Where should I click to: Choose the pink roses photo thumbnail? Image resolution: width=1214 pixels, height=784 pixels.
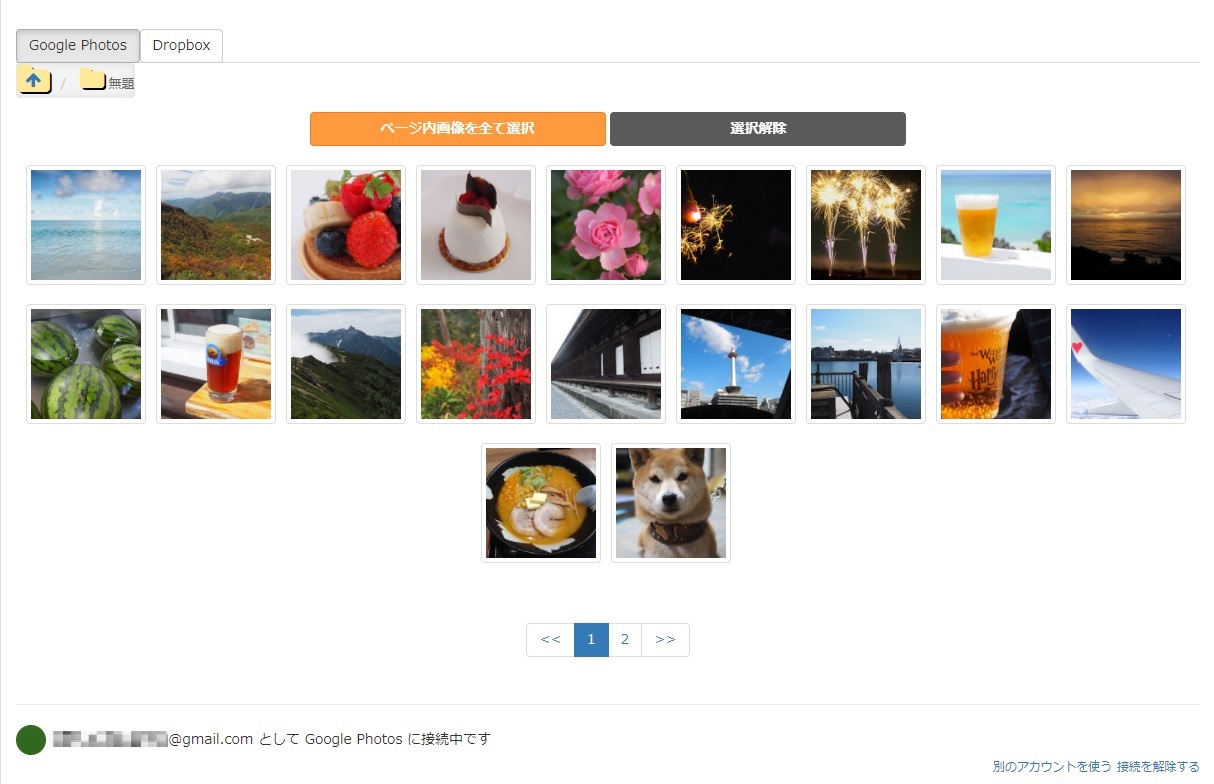point(606,225)
